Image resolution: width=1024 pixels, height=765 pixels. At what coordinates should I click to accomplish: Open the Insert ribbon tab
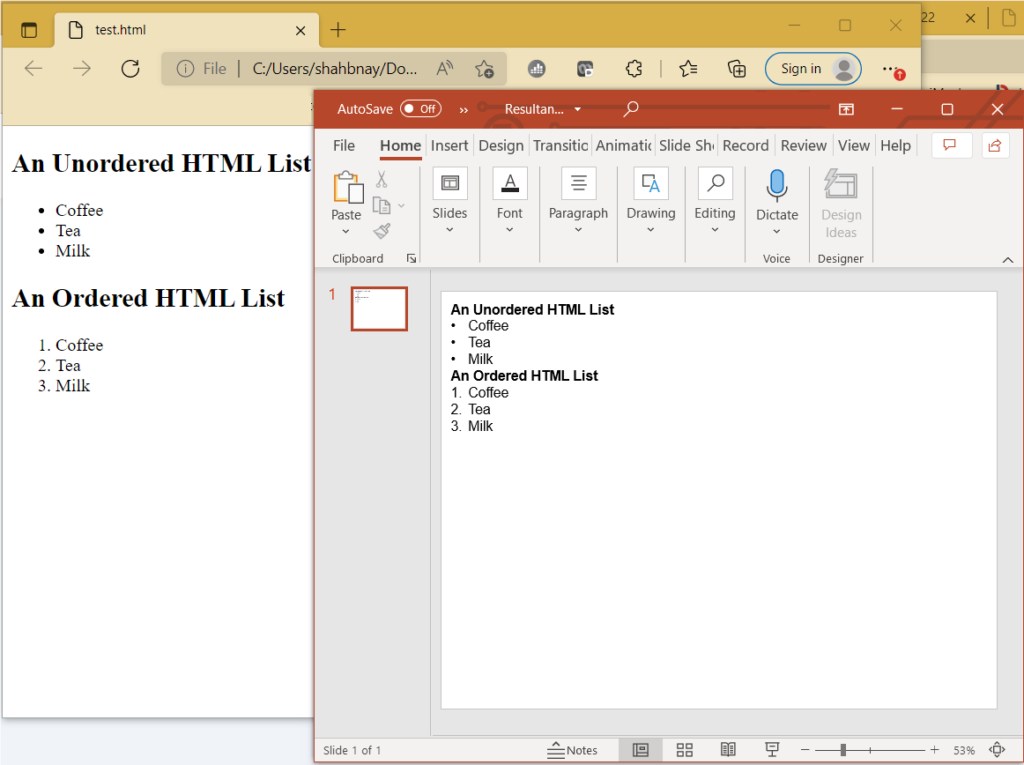point(449,145)
